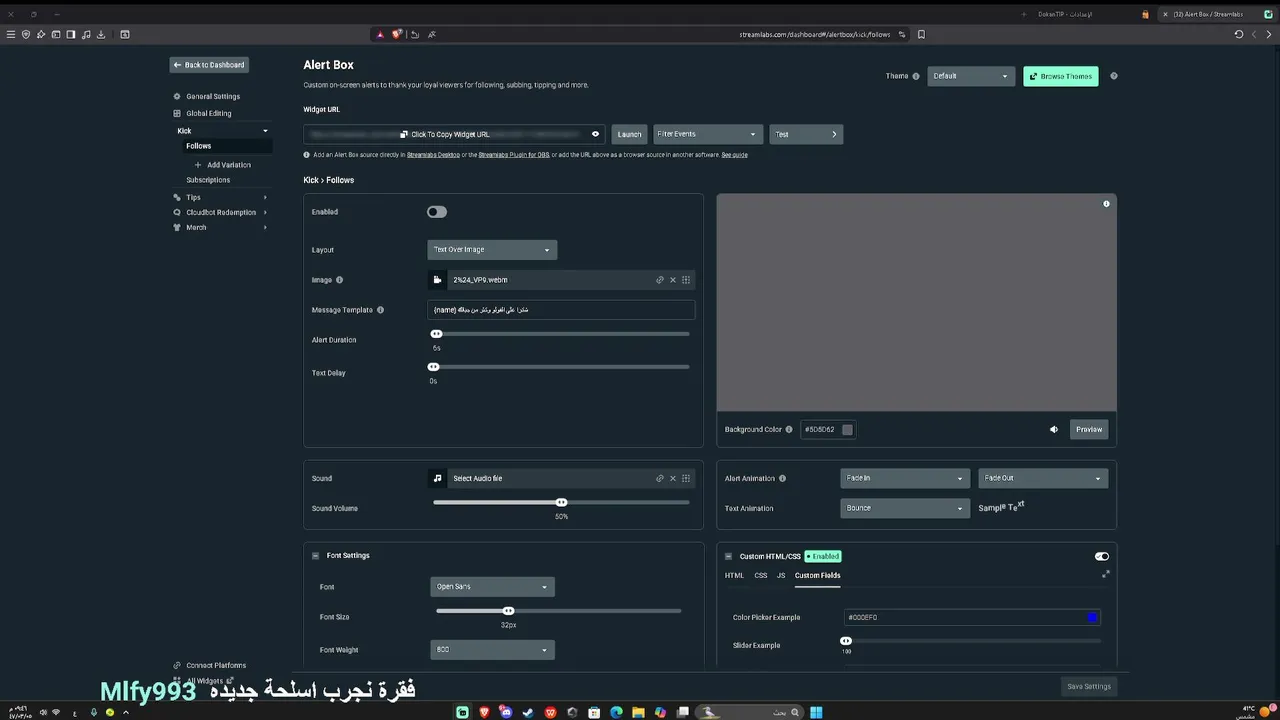
Task: Open the downloads toolbar icon
Action: pyautogui.click(x=101, y=34)
